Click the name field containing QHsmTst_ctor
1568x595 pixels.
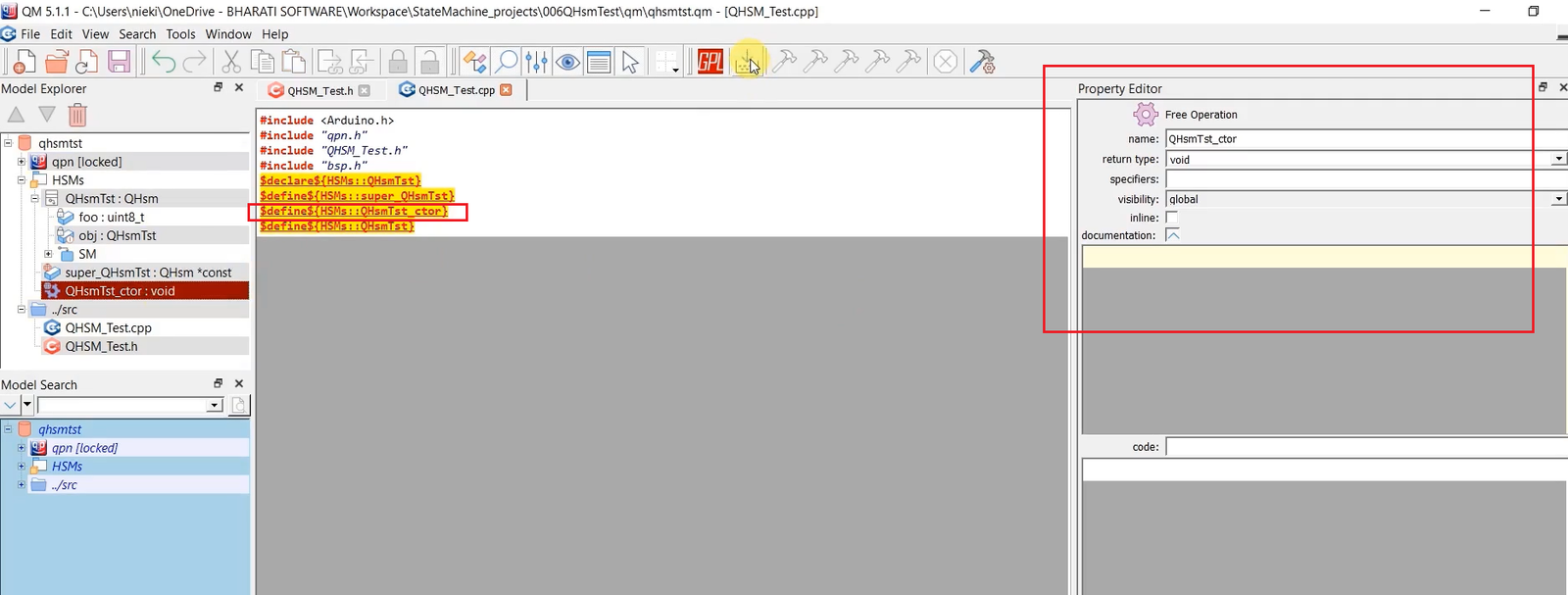[1365, 139]
